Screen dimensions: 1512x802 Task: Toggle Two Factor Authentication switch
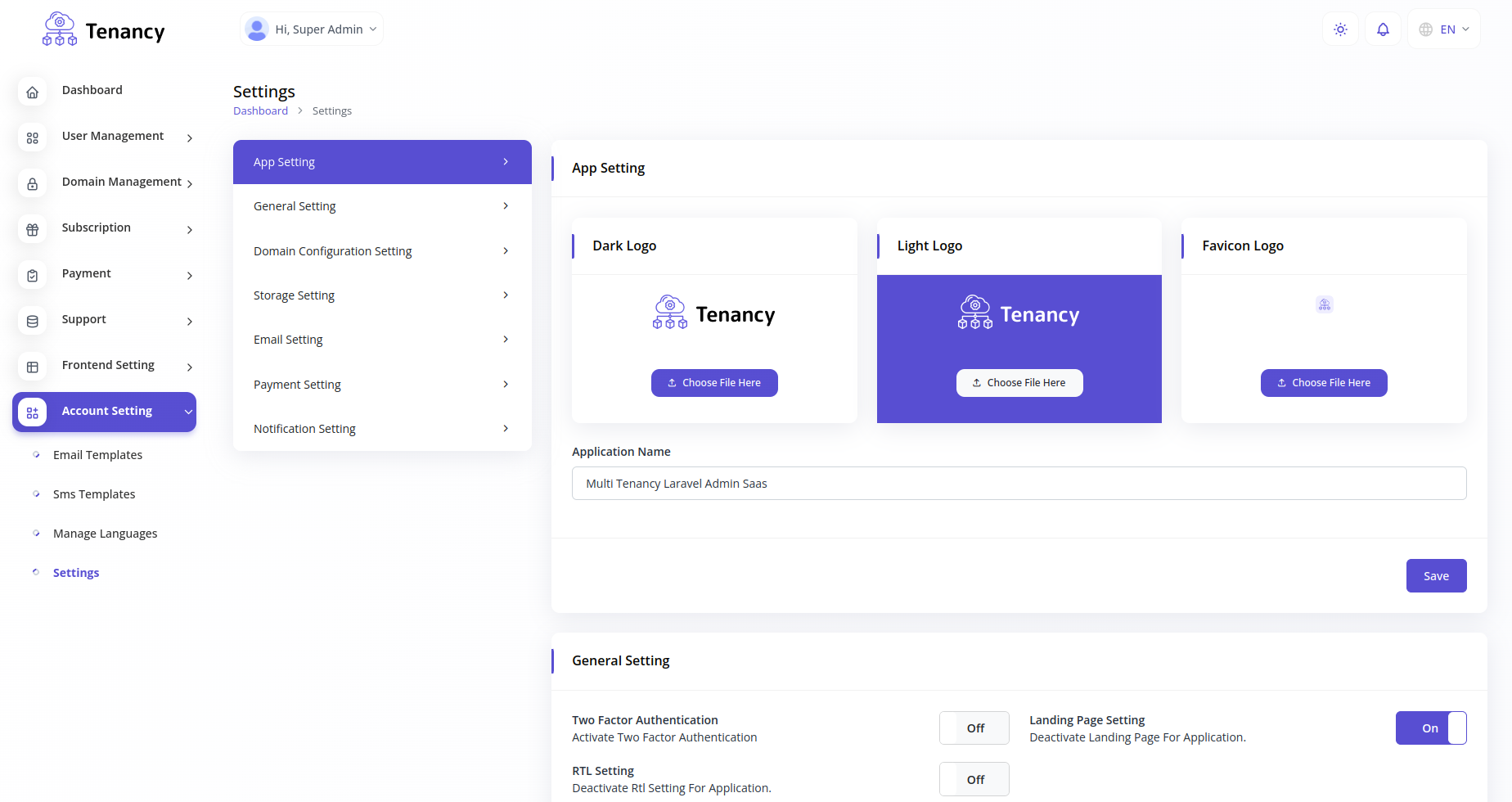[x=974, y=728]
